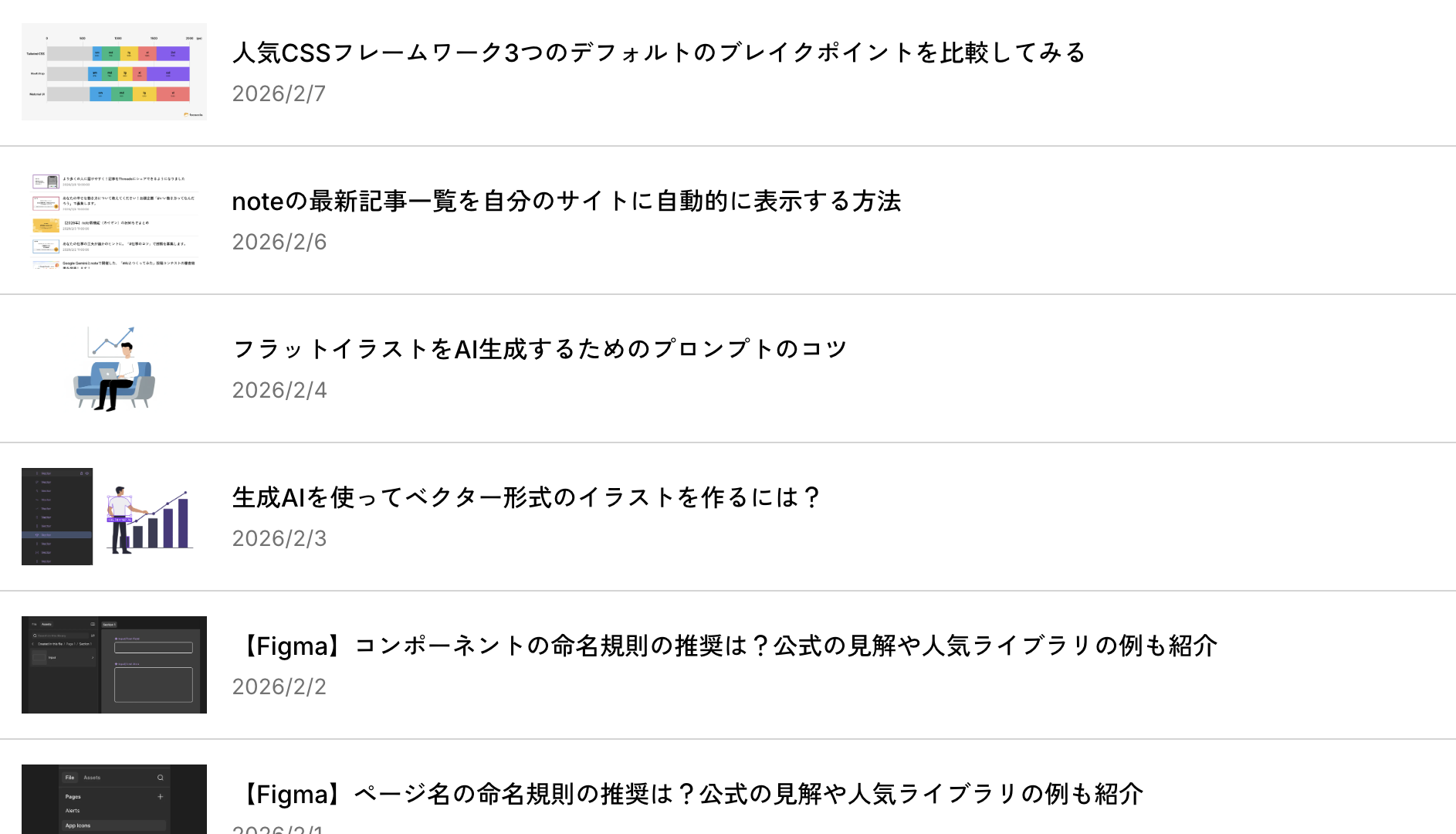Click the 2026/2/7 date text
Viewport: 1456px width, 834px height.
pyautogui.click(x=279, y=93)
